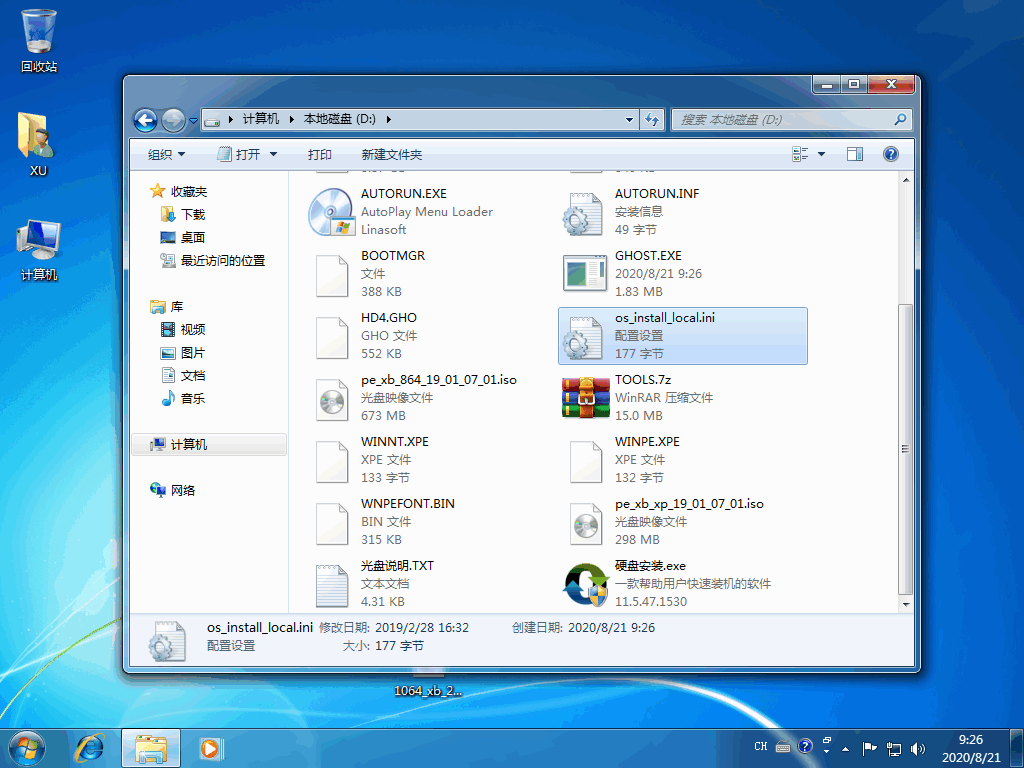The width and height of the screenshot is (1024, 768).
Task: Open the volume control in the system tray
Action: click(x=918, y=747)
